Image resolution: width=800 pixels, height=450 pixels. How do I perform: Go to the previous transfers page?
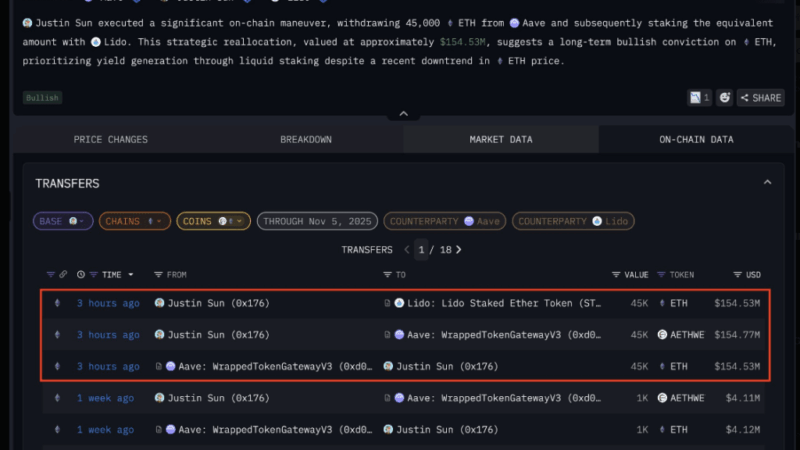[407, 249]
